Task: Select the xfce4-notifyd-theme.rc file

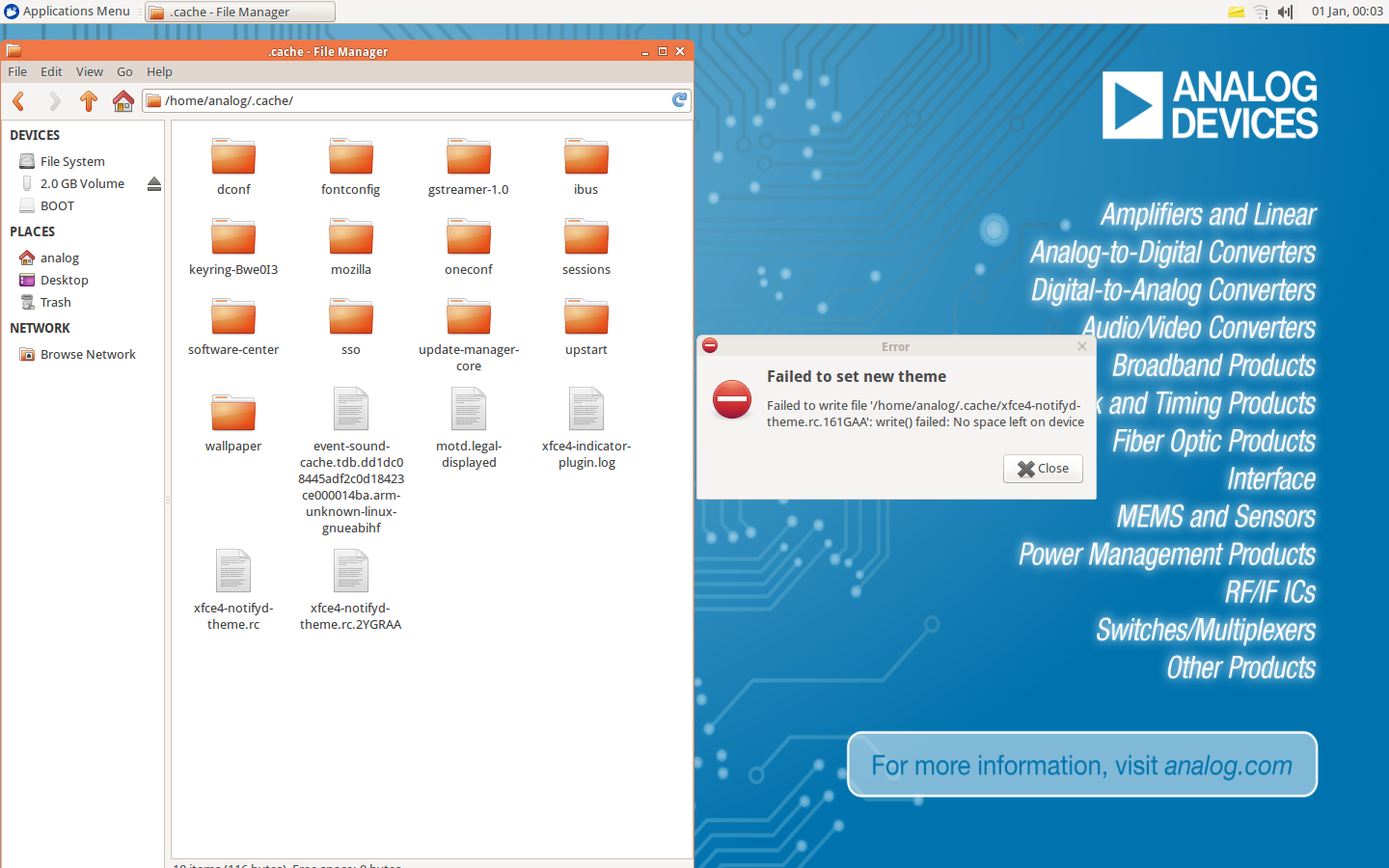Action: point(233,590)
